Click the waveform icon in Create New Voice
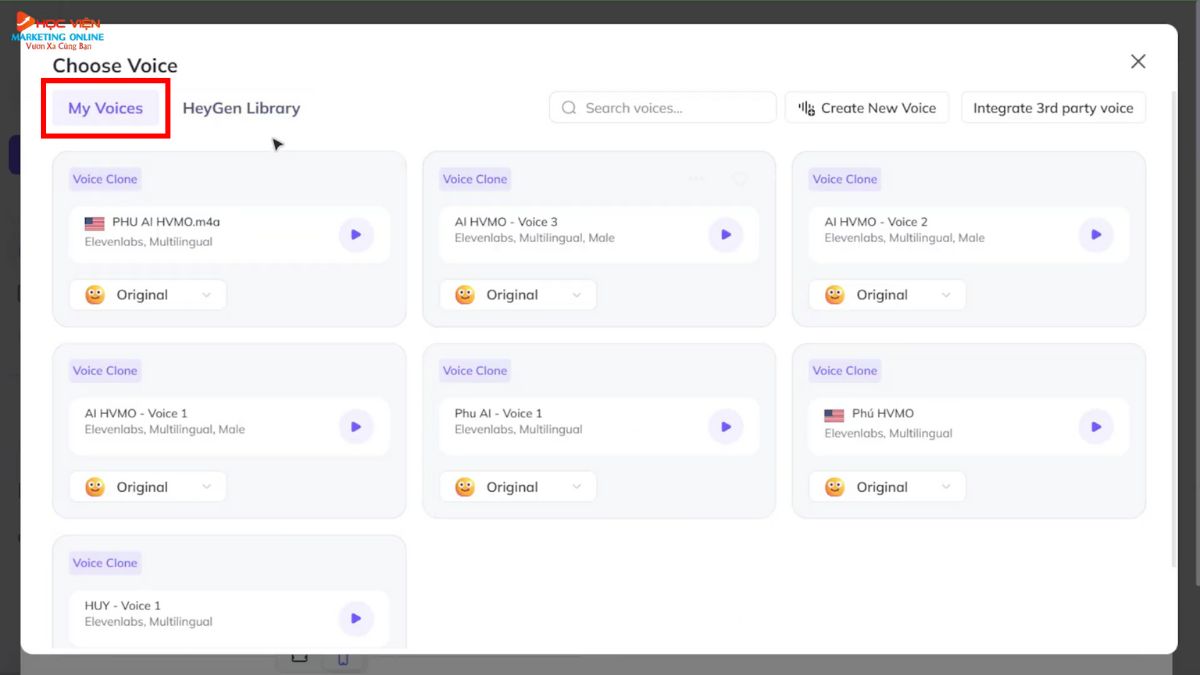 [806, 108]
